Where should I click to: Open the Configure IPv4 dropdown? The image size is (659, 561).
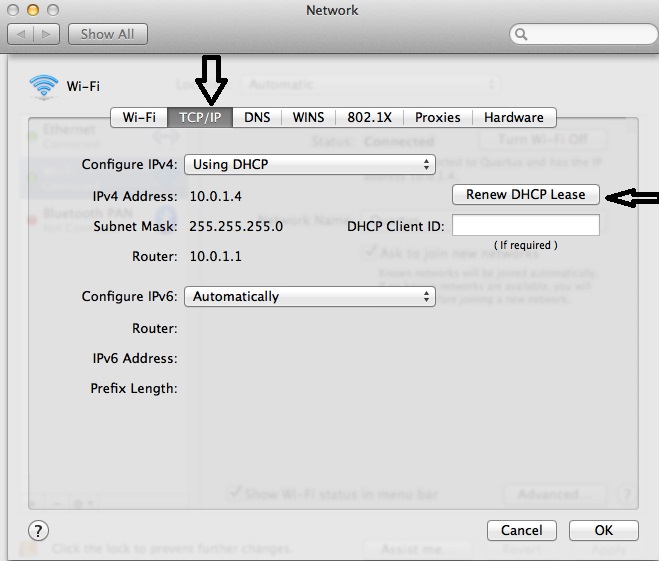[310, 164]
